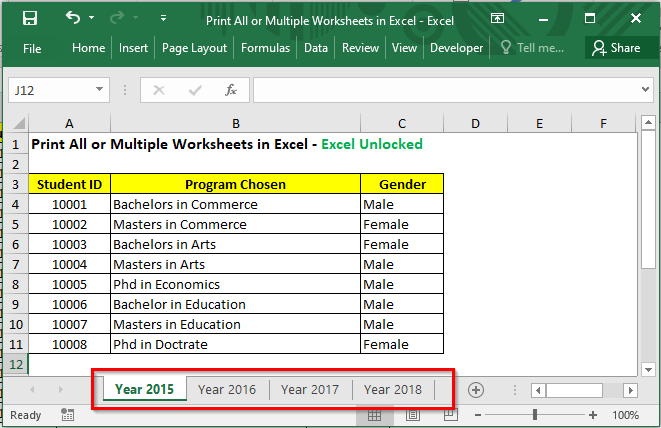Screen dimensions: 661x428
Task: Click the Tell me search box
Action: coord(532,48)
